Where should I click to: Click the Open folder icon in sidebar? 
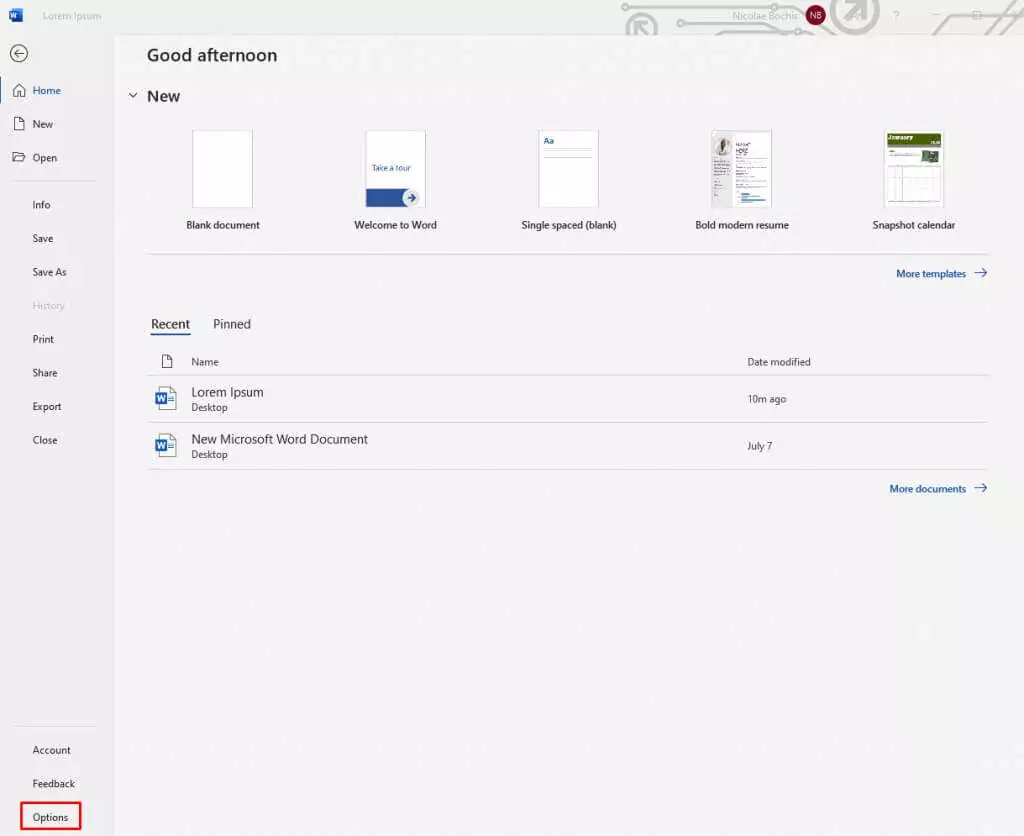click(19, 157)
